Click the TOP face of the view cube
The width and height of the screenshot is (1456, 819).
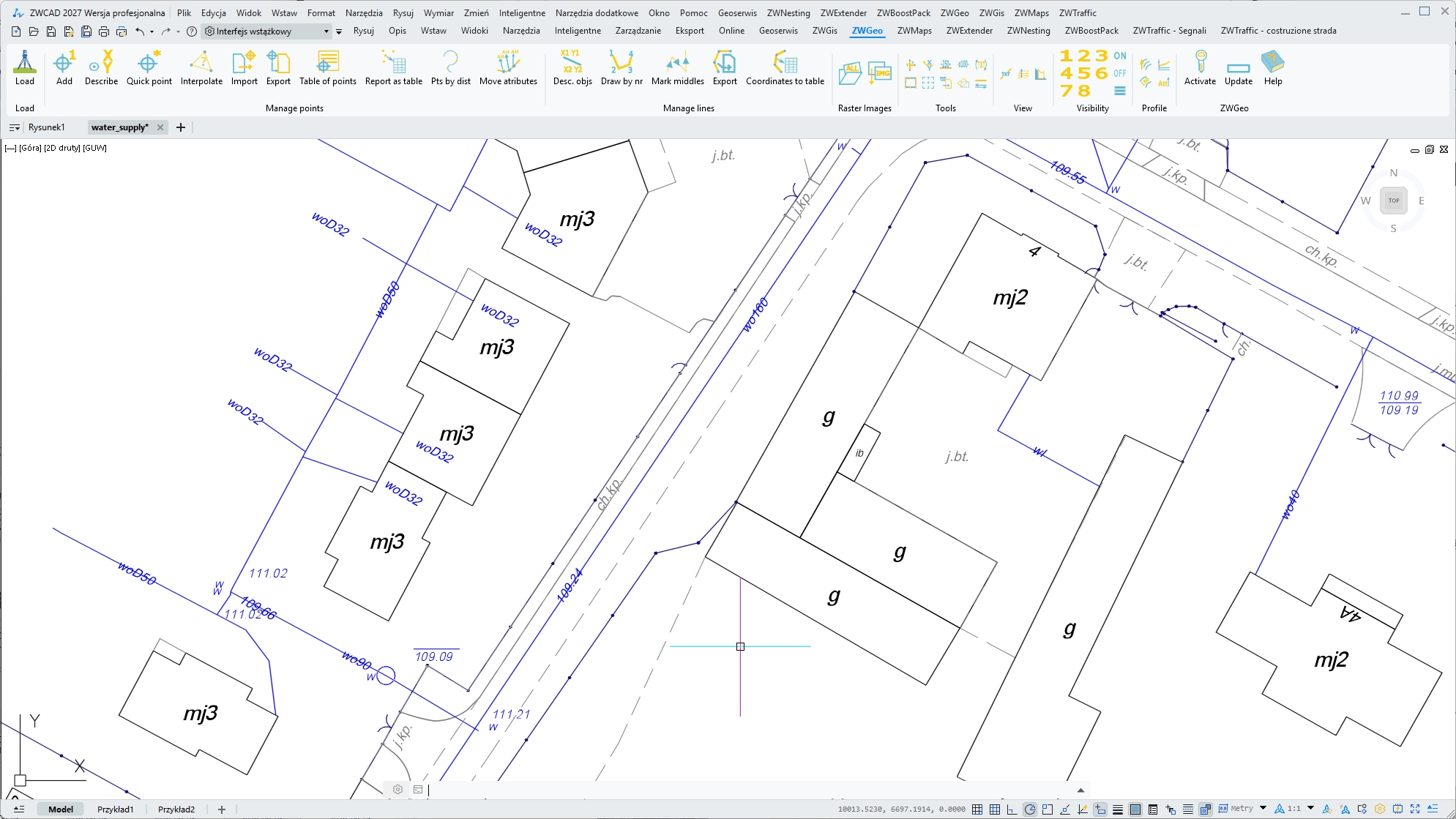tap(1393, 201)
